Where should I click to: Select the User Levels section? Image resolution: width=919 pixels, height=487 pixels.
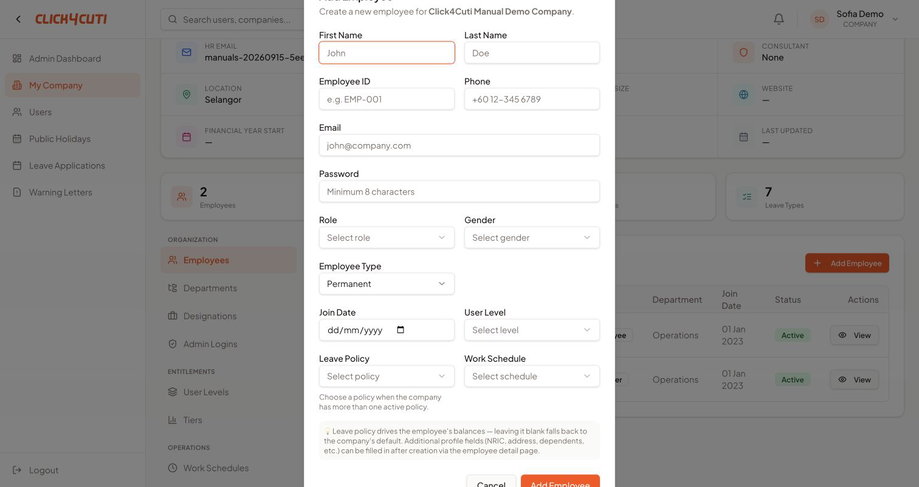pos(229,392)
